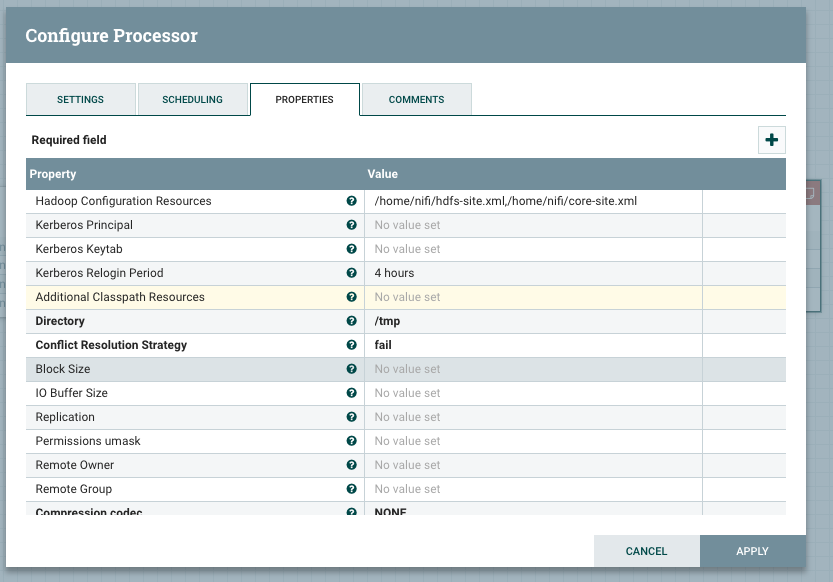Cancel the processor configuration
The height and width of the screenshot is (582, 833).
(x=646, y=551)
